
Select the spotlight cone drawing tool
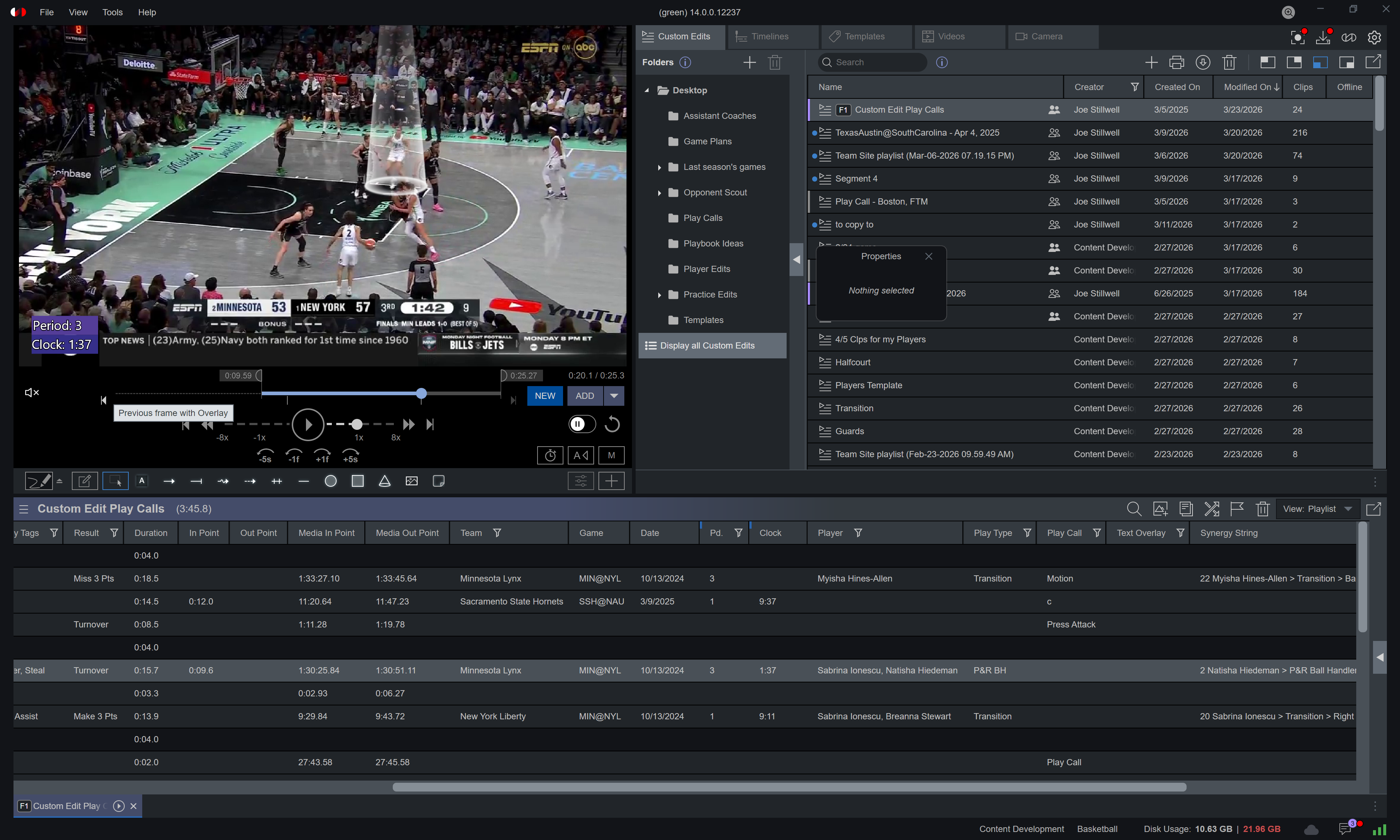(384, 481)
